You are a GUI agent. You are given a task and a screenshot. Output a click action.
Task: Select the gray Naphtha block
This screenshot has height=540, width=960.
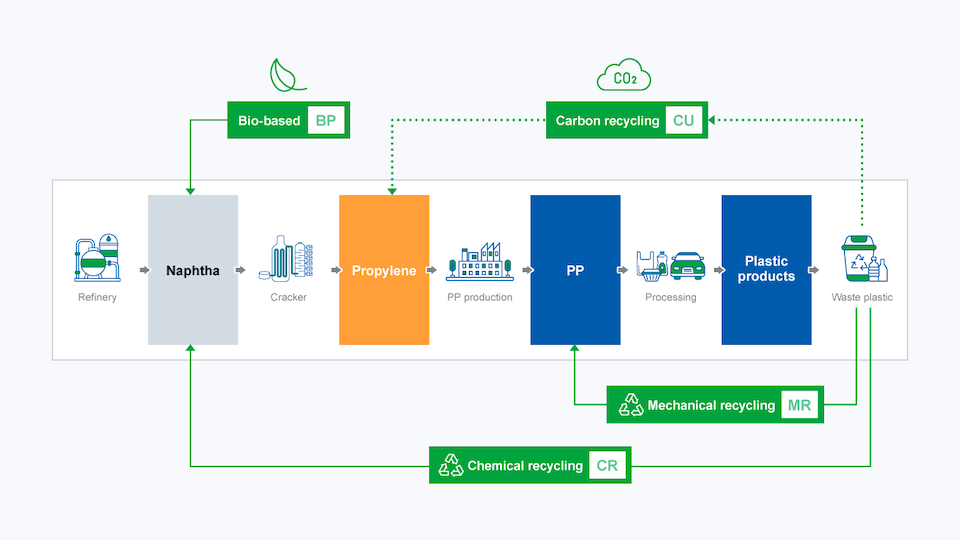pyautogui.click(x=193, y=270)
